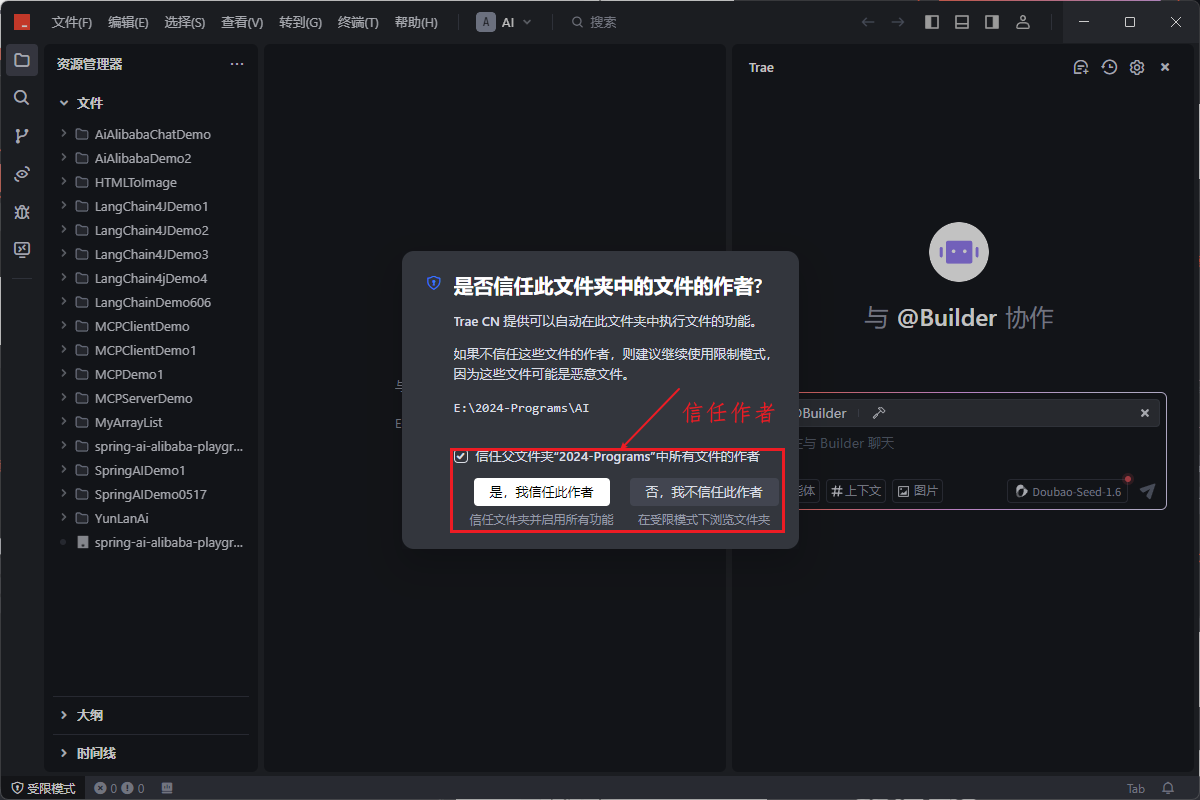This screenshot has height=800, width=1200.
Task: Expand the AiAlibabaChatDemo folder
Action: click(64, 134)
